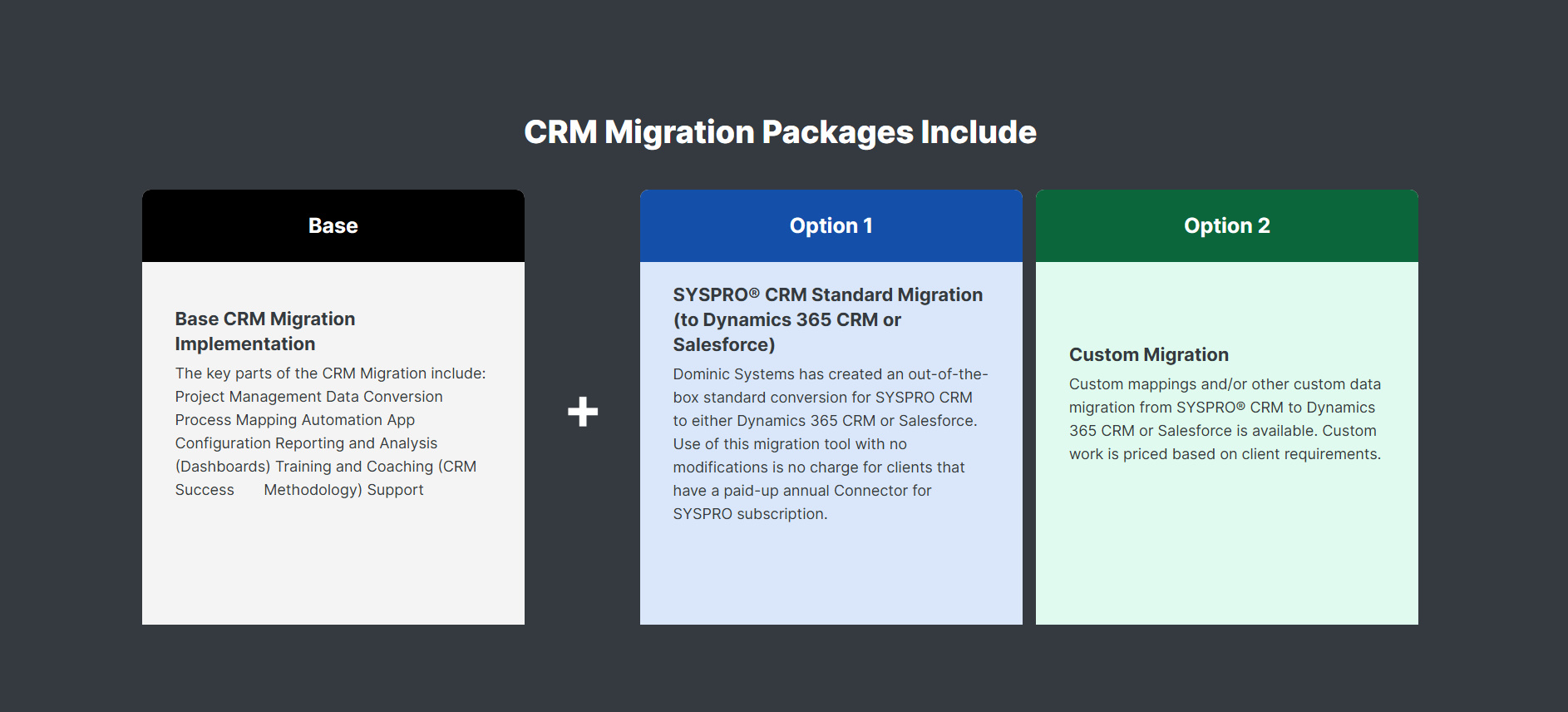Select the Option 1 card header
The height and width of the screenshot is (712, 1568).
(x=831, y=225)
